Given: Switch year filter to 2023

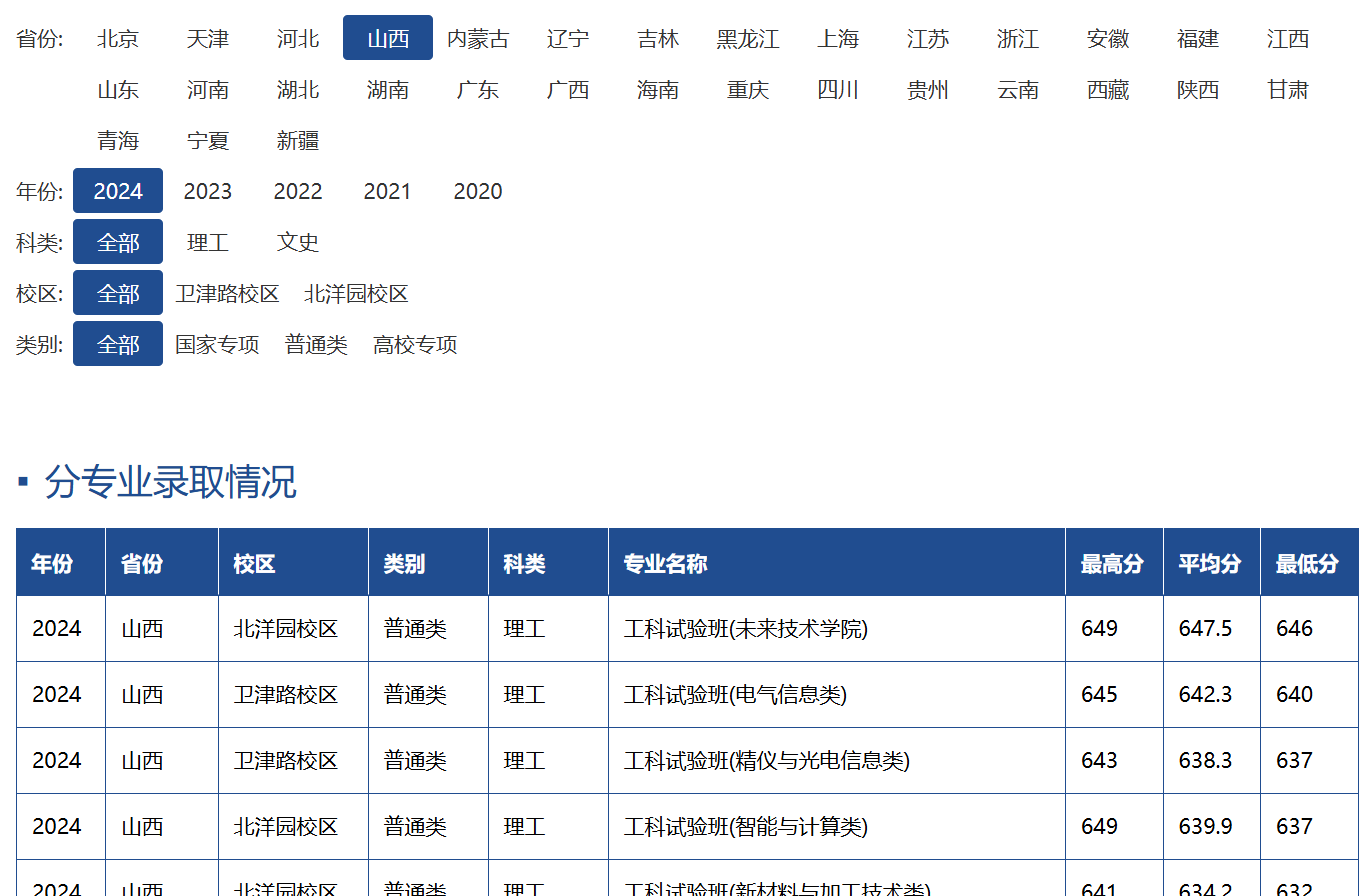Looking at the screenshot, I should tap(208, 191).
